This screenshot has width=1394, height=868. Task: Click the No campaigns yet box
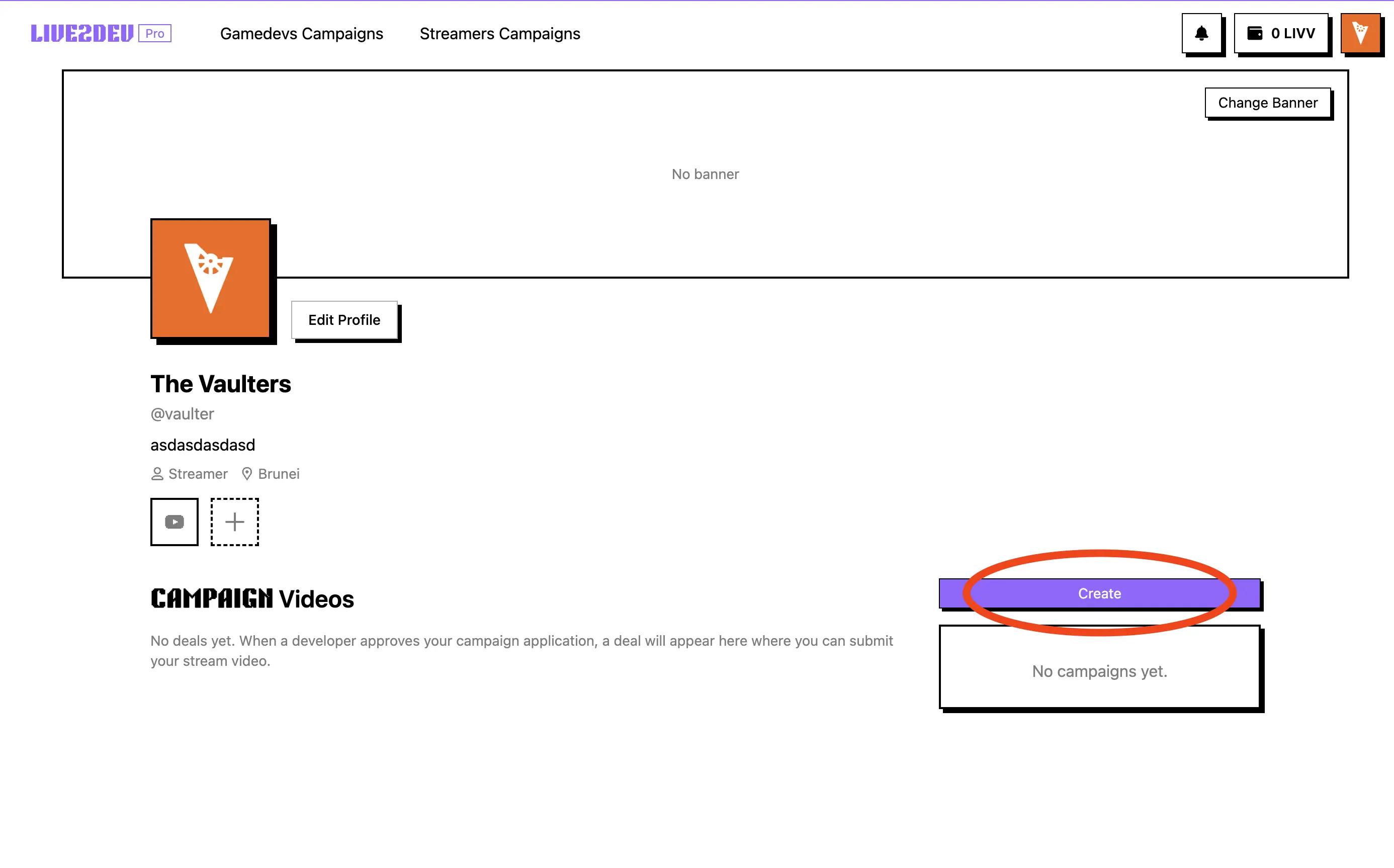pyautogui.click(x=1100, y=667)
